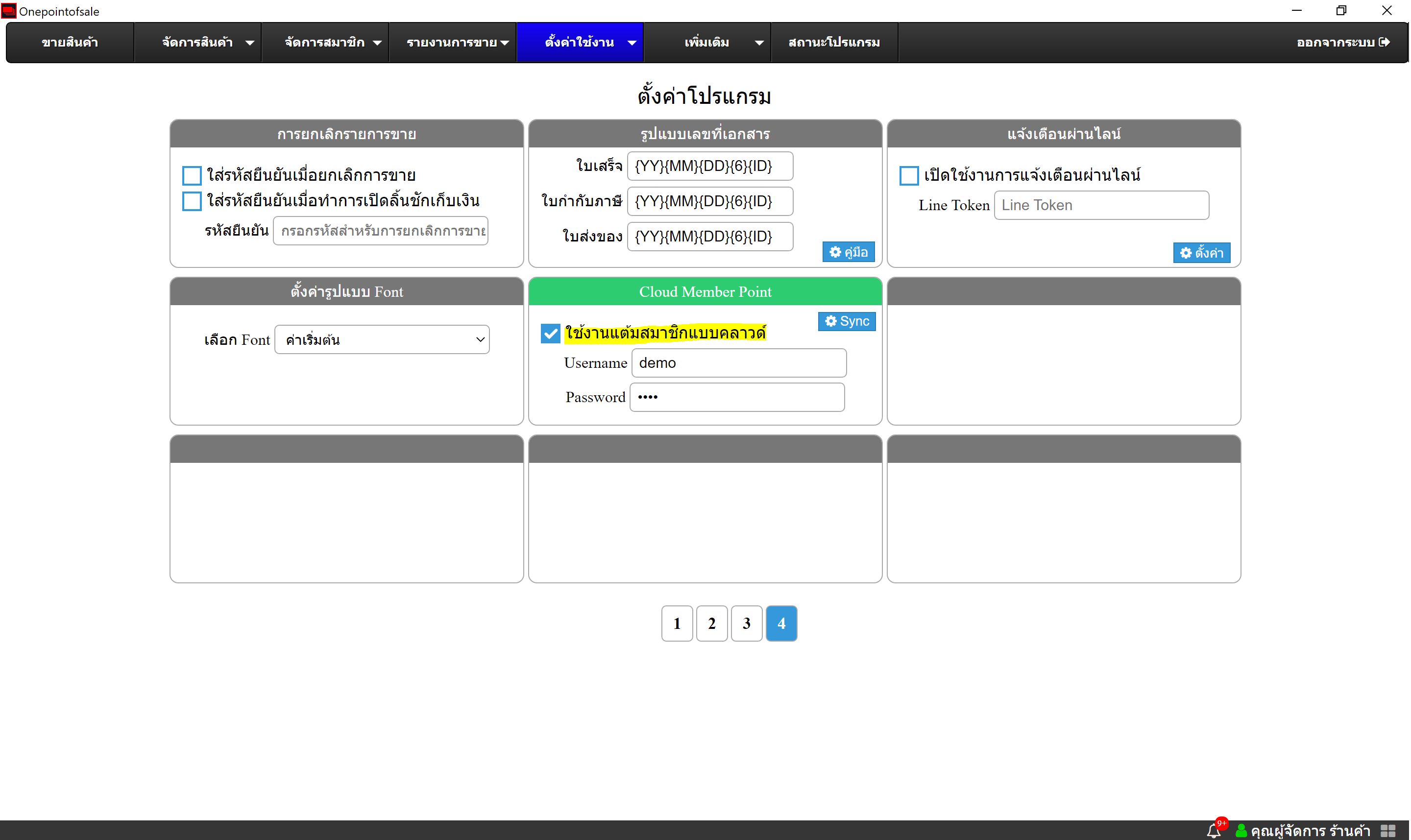Viewport: 1411px width, 840px height.
Task: Open the Font selection dropdown
Action: point(382,339)
